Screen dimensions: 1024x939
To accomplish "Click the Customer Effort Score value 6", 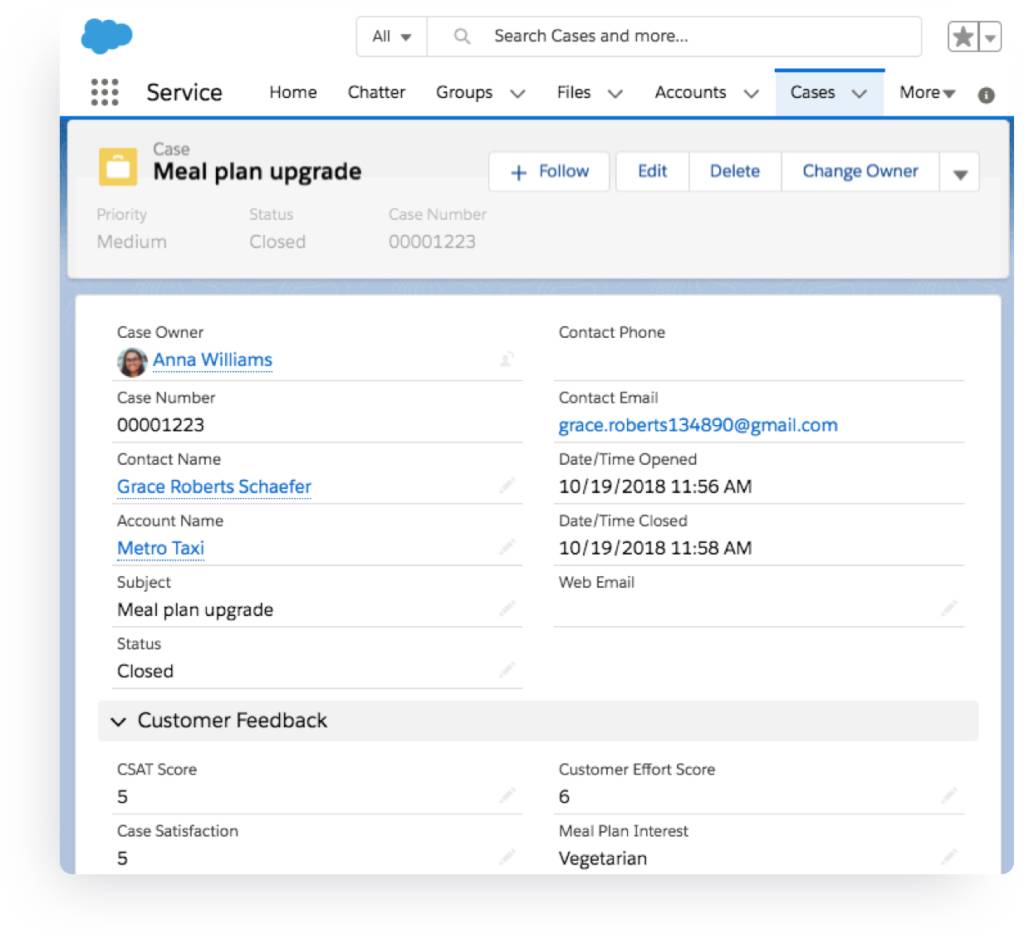I will pos(564,797).
